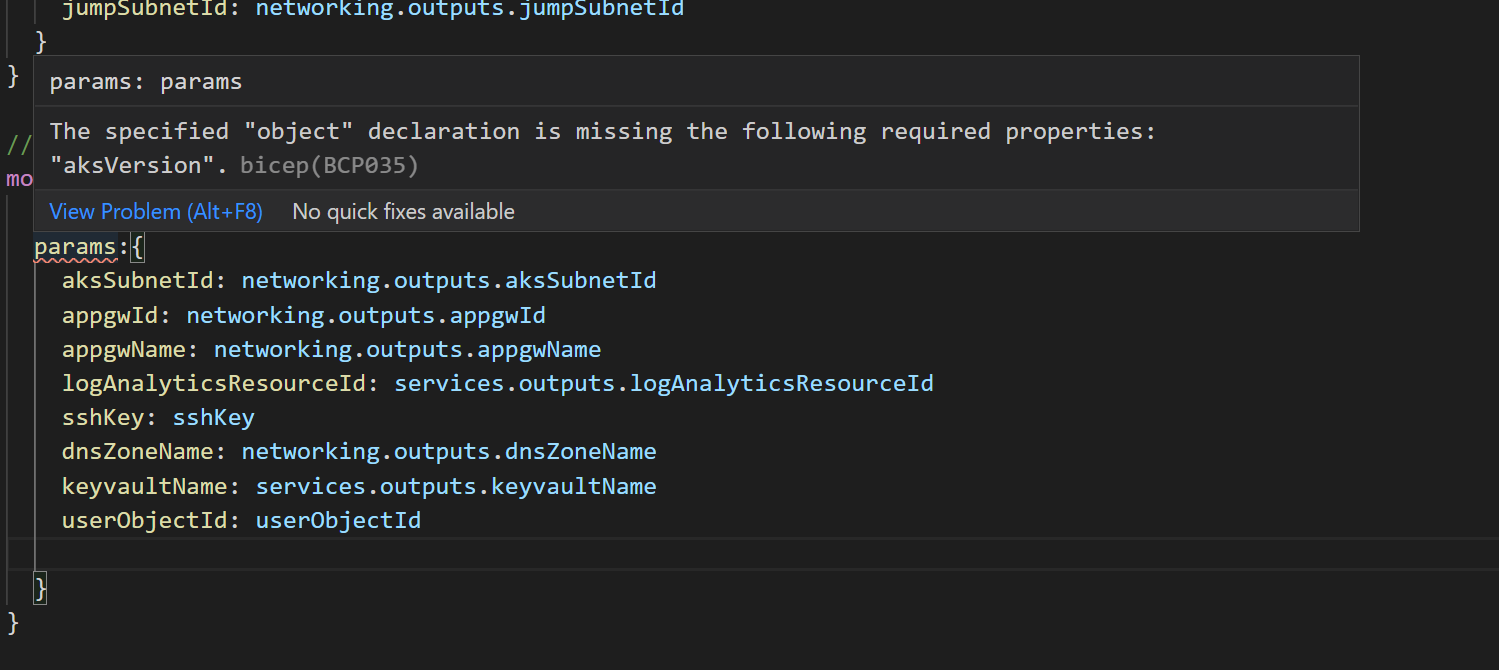Click the services.outputs.logAnalyticsResourceId value
Viewport: 1499px width, 670px height.
pyautogui.click(x=663, y=384)
